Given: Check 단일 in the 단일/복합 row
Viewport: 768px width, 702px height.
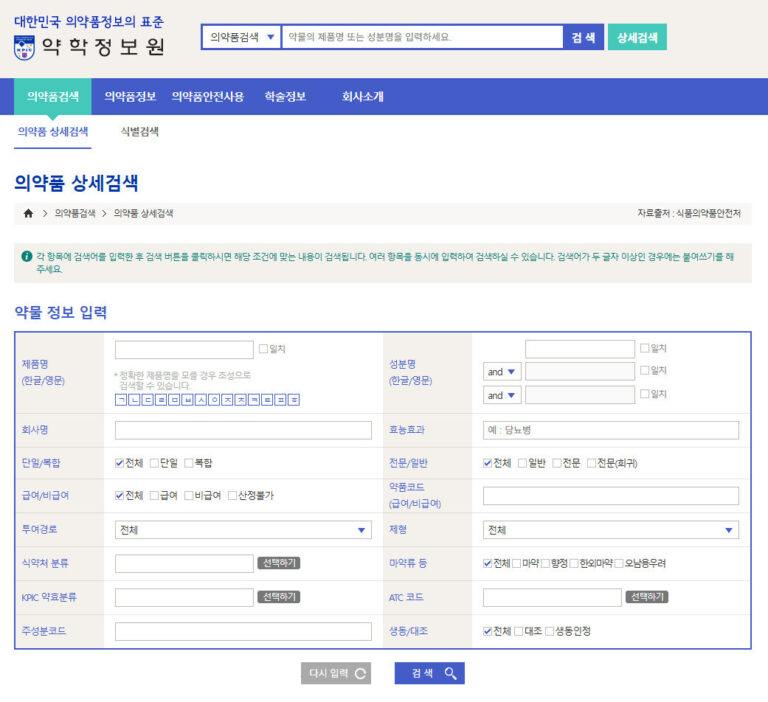Looking at the screenshot, I should tap(154, 463).
